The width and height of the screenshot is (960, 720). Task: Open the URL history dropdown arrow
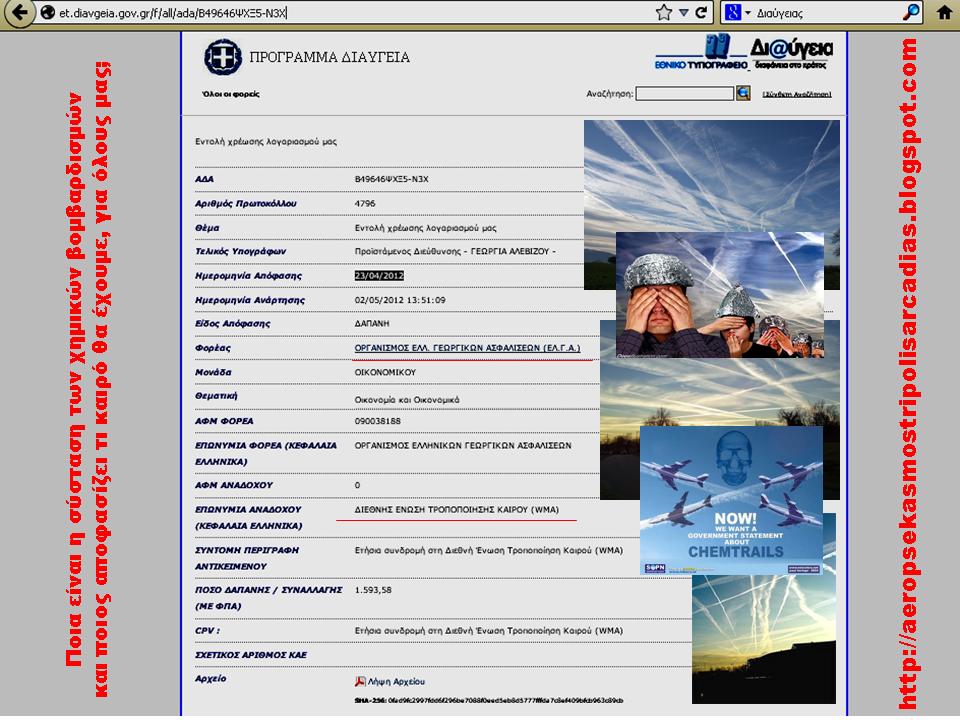[684, 12]
